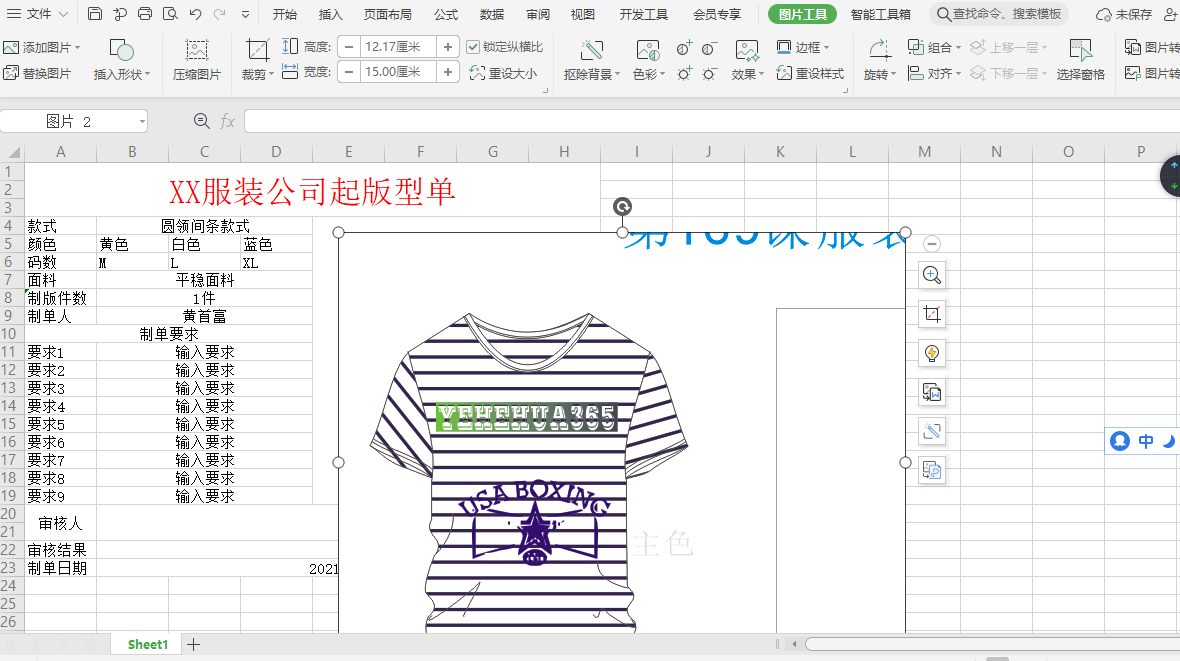Click 重设大小 button
The image size is (1180, 661).
[x=503, y=73]
